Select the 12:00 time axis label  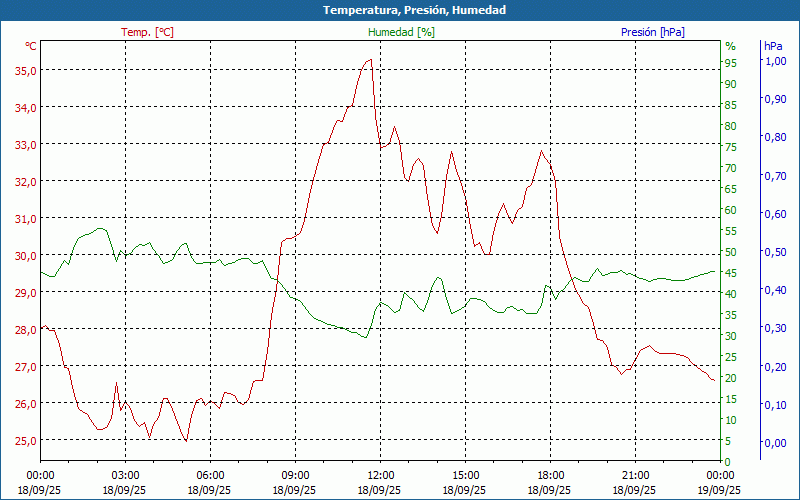click(380, 475)
